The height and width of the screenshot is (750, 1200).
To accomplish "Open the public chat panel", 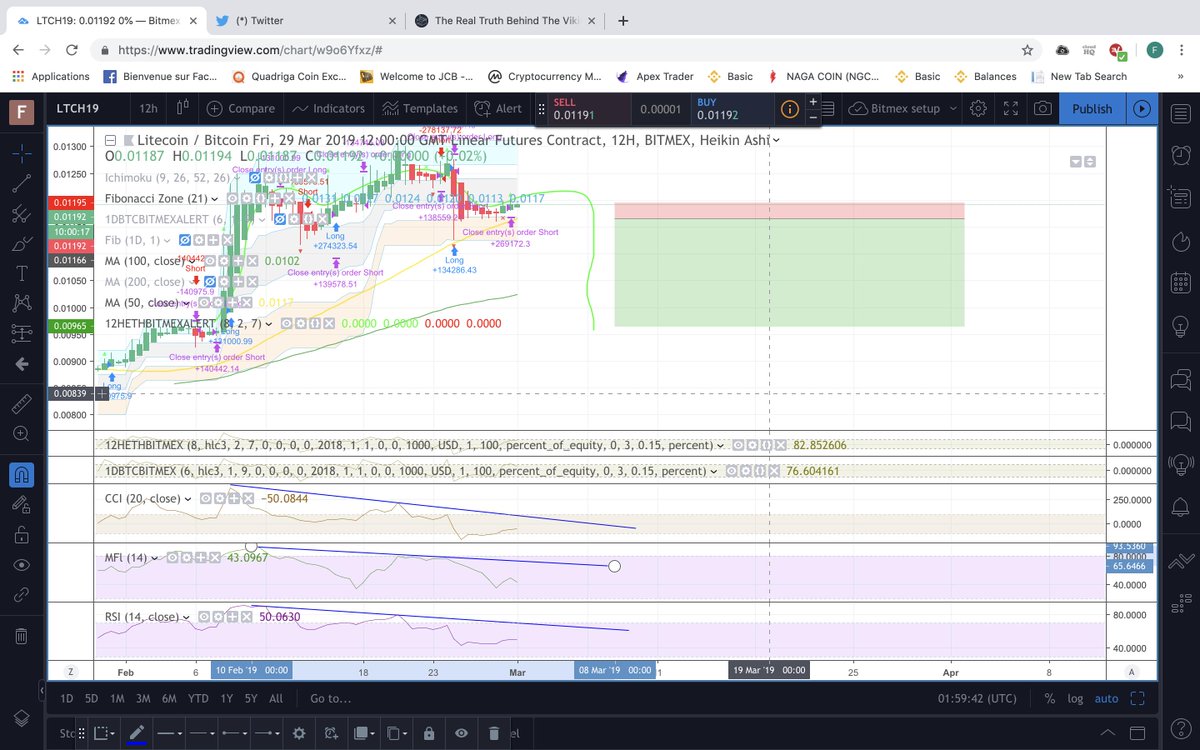I will click(1181, 378).
